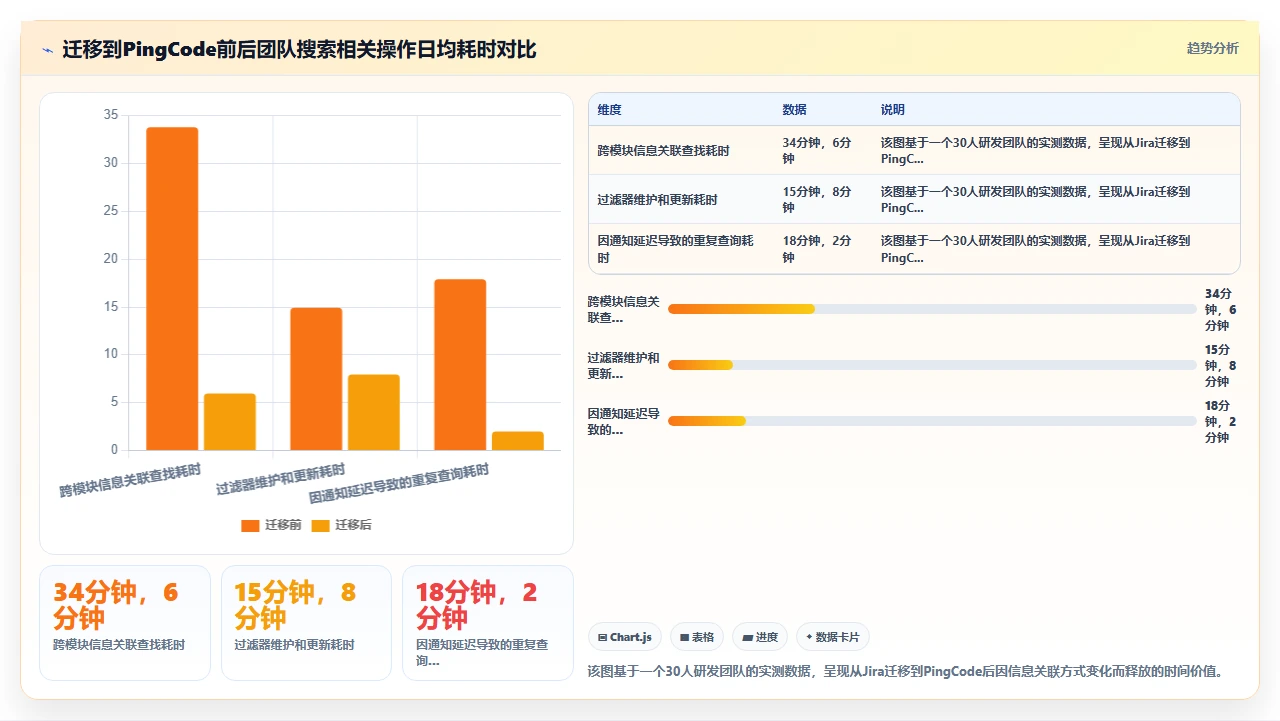1280x721 pixels.
Task: Click progress value 34分钟，6分钟 at bar end
Action: tap(1221, 309)
